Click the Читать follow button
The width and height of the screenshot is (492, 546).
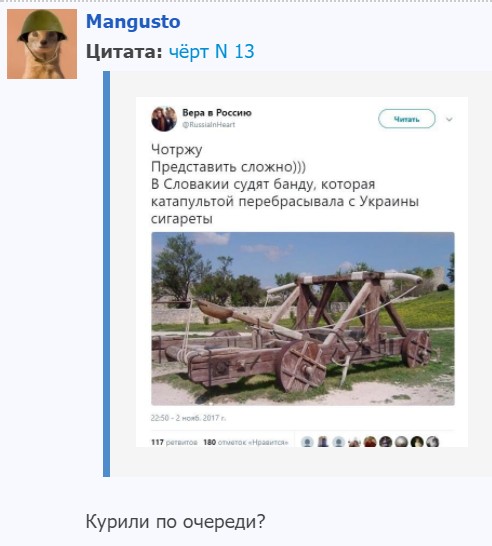407,119
